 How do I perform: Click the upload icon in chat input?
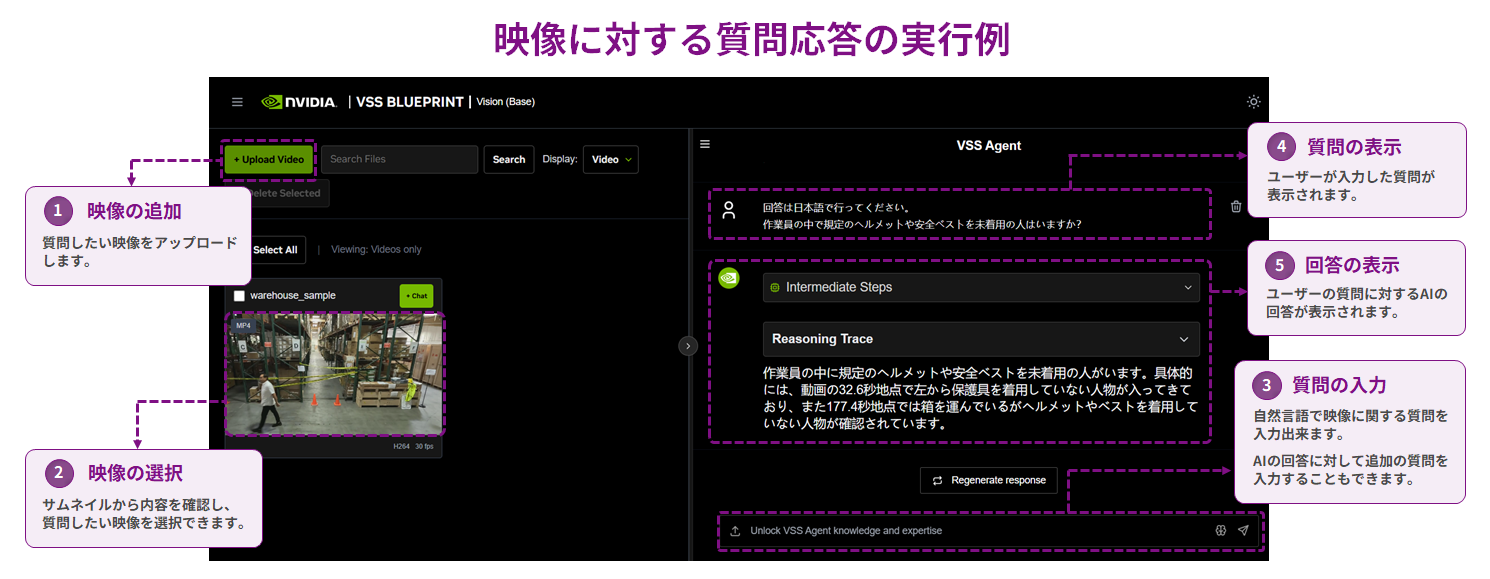click(735, 531)
